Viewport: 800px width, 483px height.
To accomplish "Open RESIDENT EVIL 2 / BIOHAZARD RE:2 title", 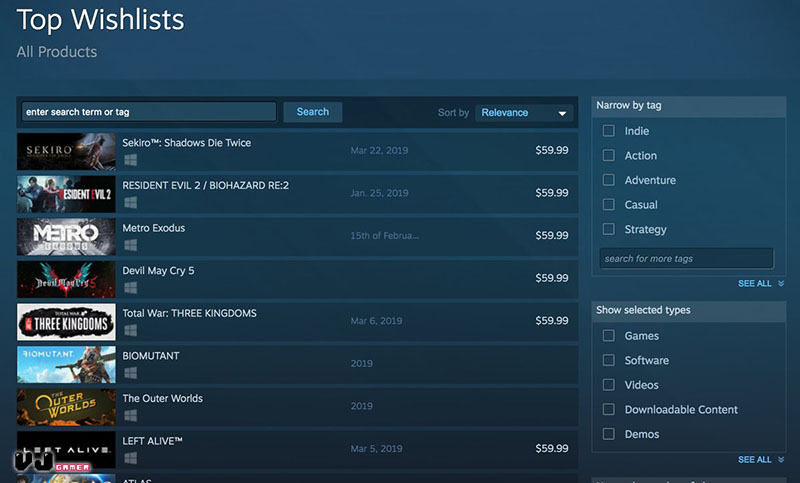I will pos(206,186).
